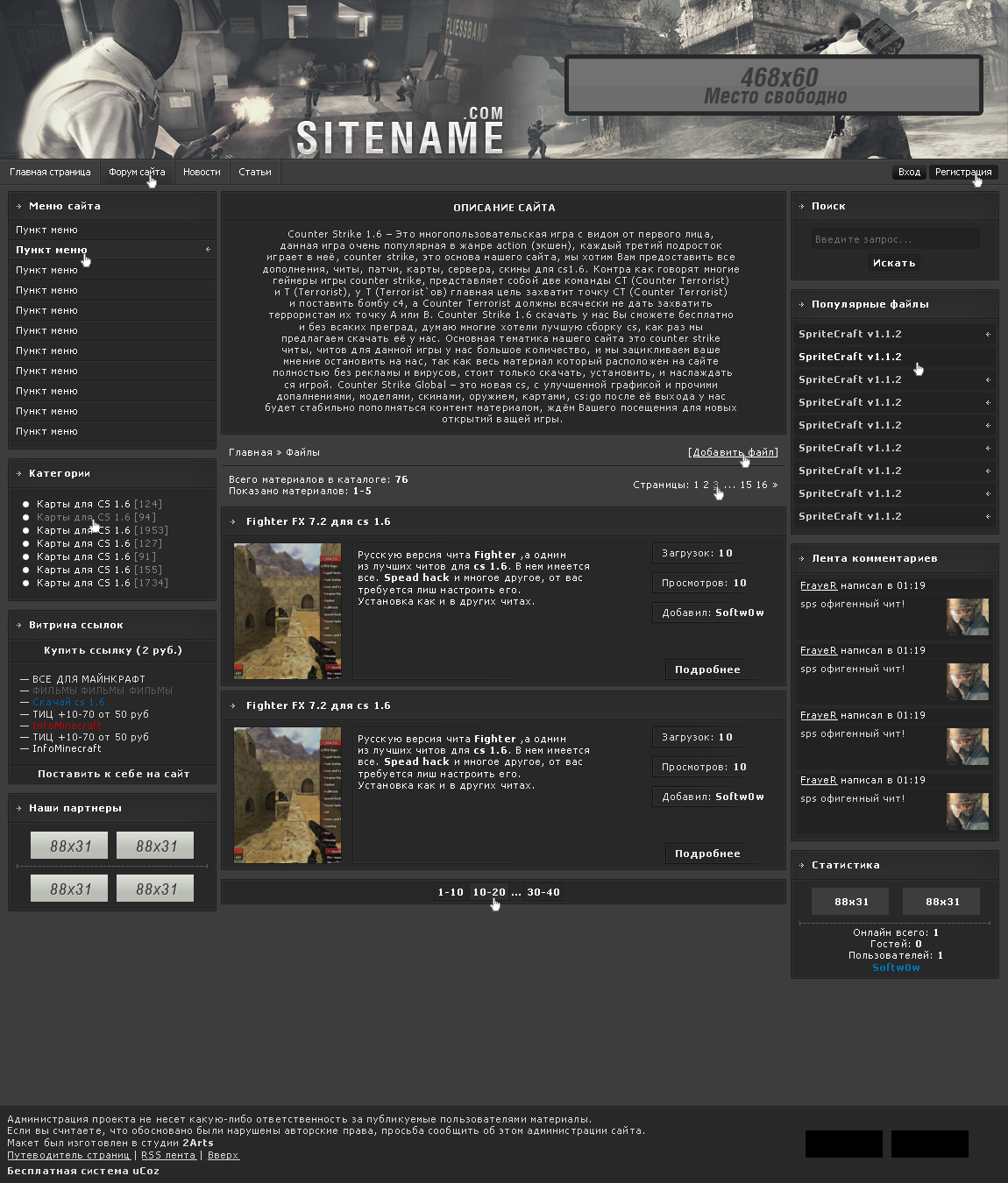The width and height of the screenshot is (1008, 1183).
Task: Click the 468x60 Место свободно banner
Action: [x=775, y=86]
